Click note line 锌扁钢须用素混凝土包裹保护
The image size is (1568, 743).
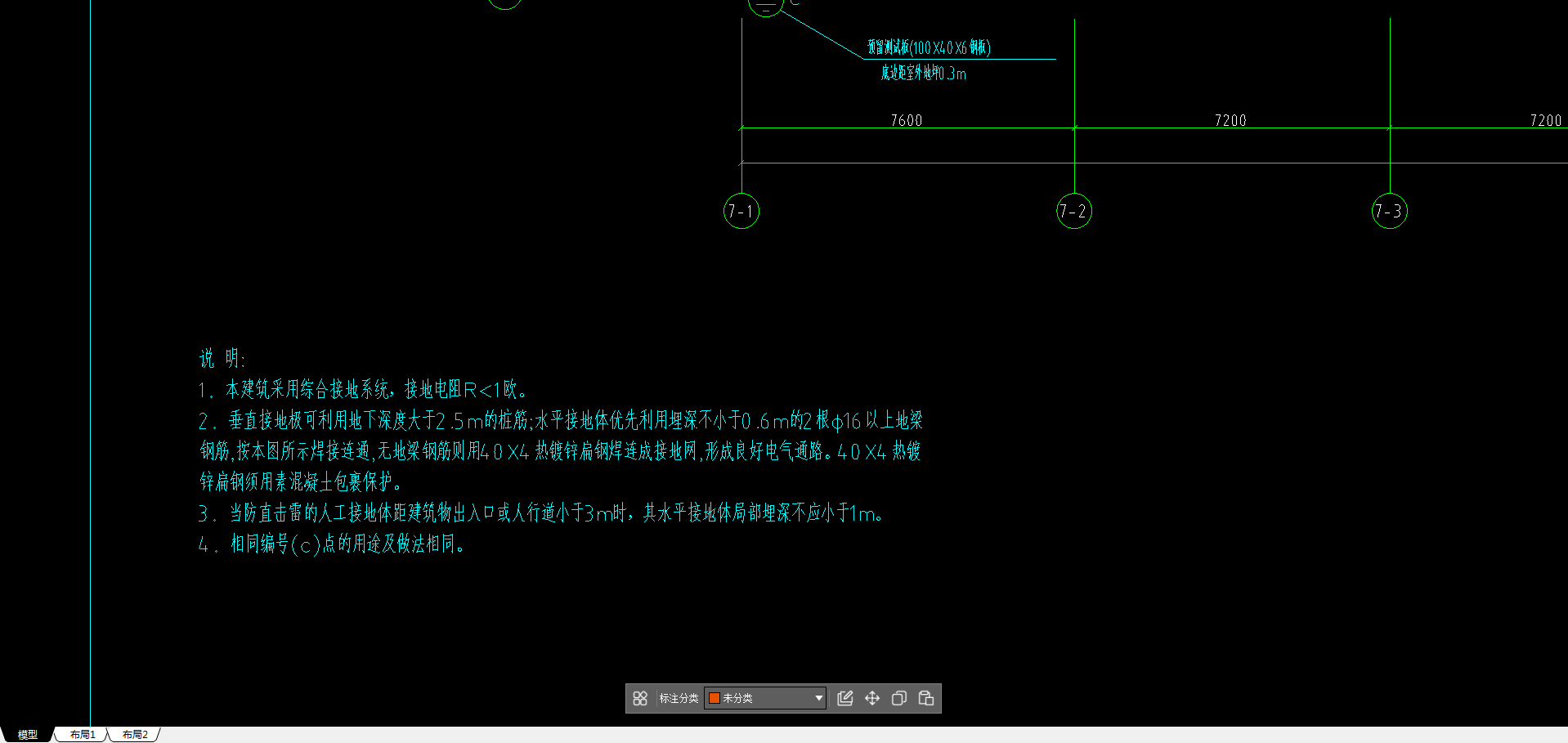[301, 481]
